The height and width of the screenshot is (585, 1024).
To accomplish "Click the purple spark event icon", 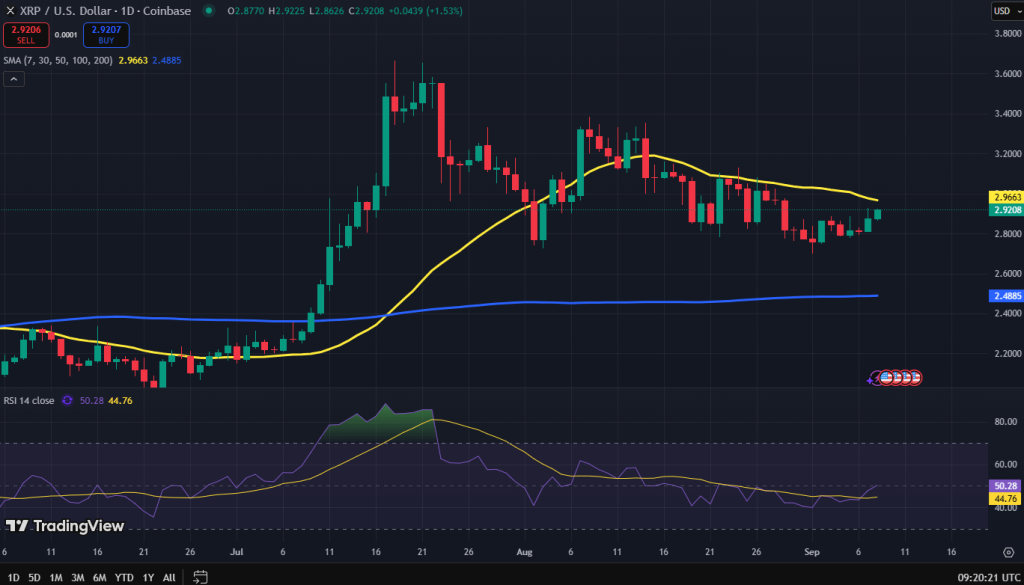I will [x=871, y=379].
